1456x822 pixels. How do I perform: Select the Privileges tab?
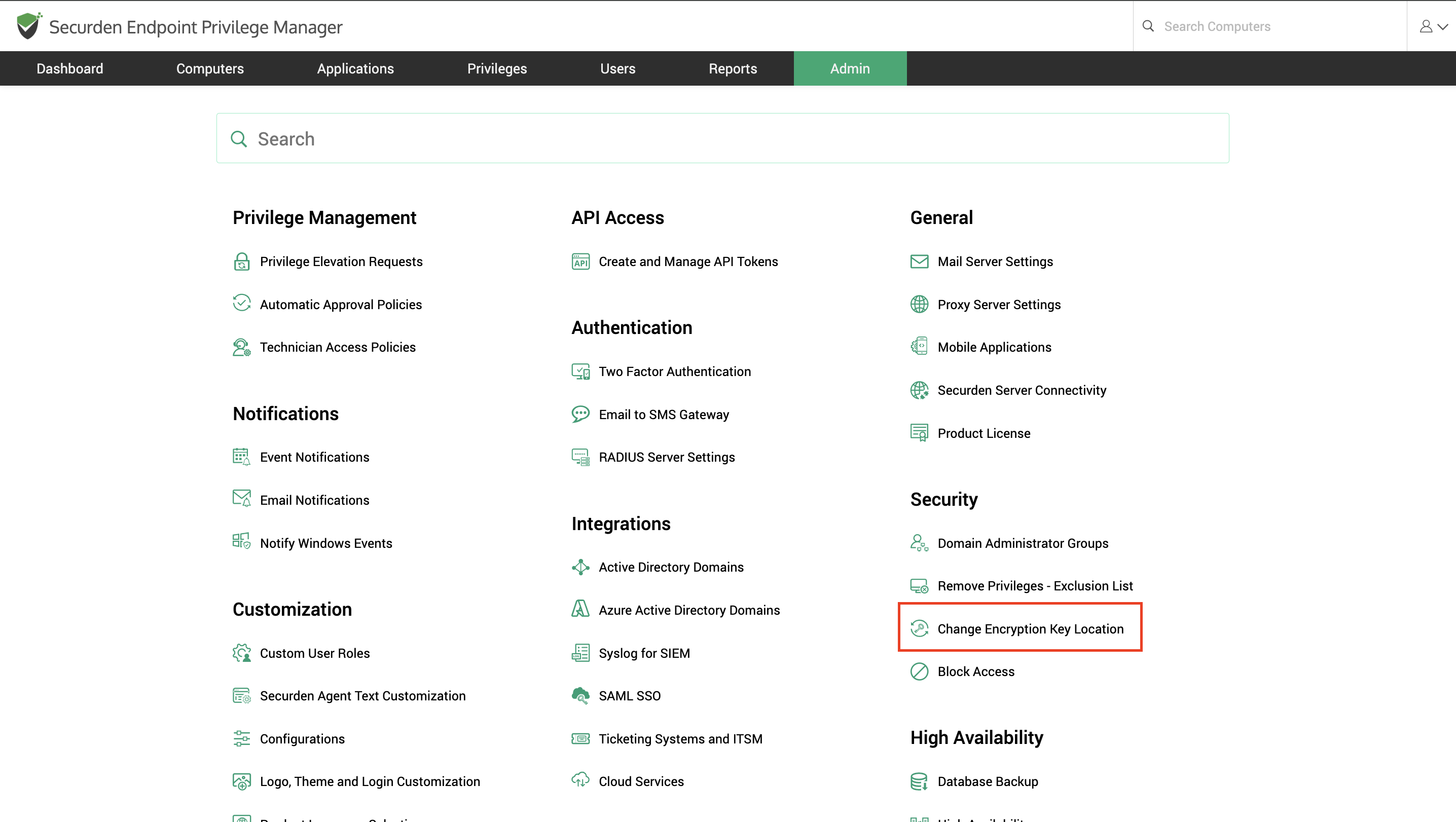tap(497, 68)
